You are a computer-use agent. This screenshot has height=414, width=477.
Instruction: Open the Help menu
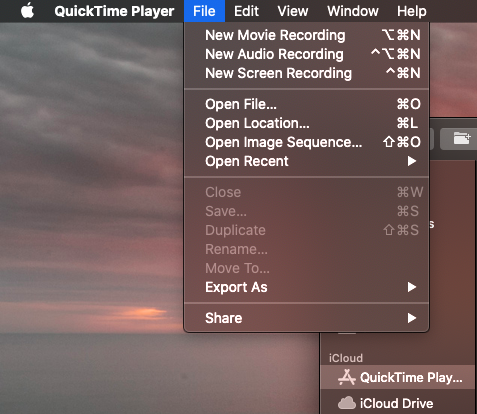coord(412,11)
